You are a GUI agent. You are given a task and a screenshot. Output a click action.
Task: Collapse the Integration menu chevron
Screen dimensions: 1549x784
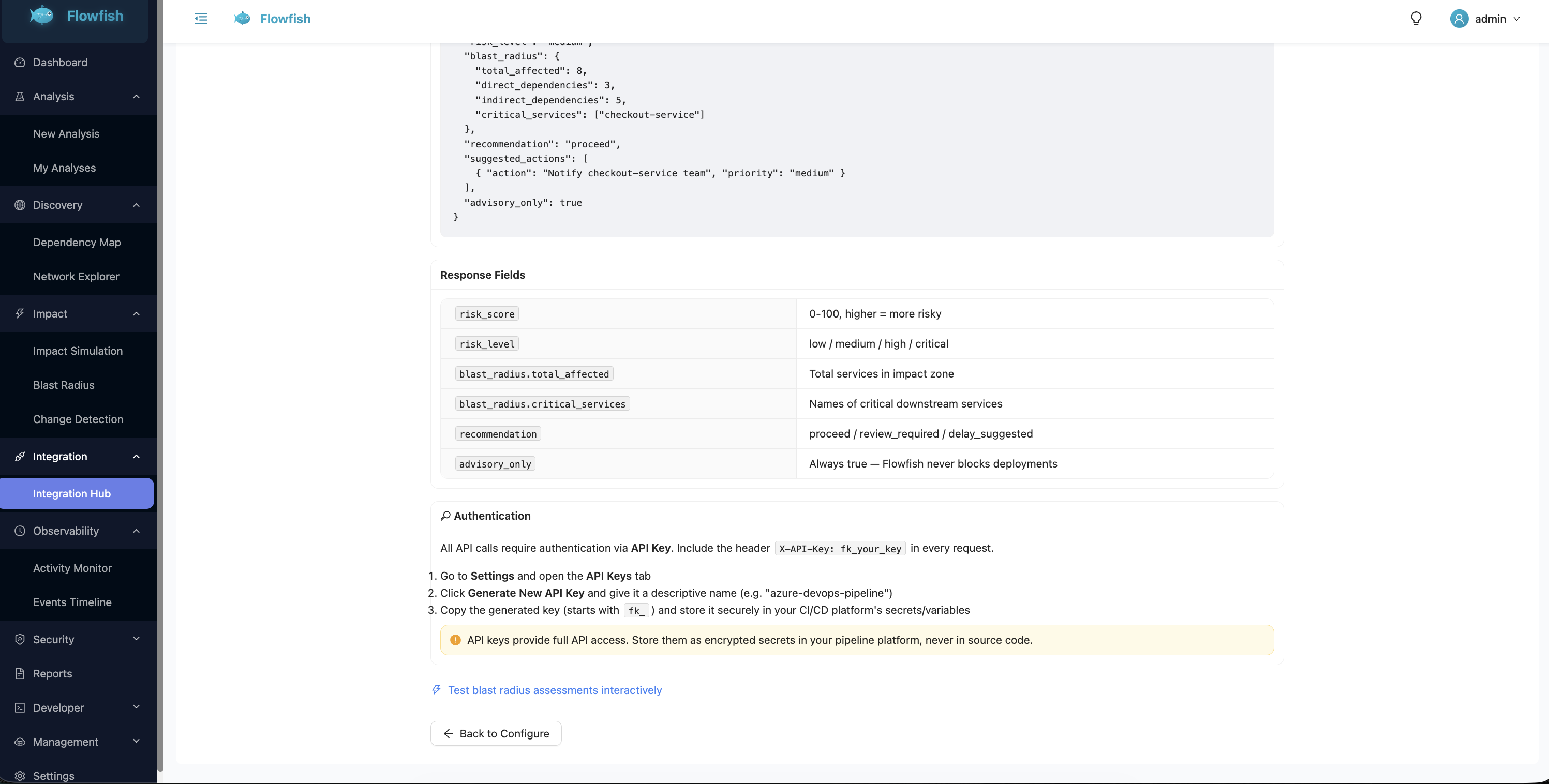pos(137,456)
